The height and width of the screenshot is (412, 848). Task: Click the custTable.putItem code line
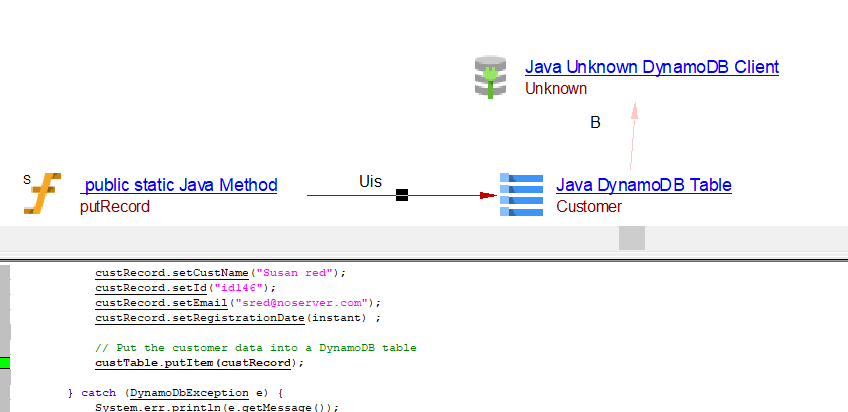click(x=198, y=362)
